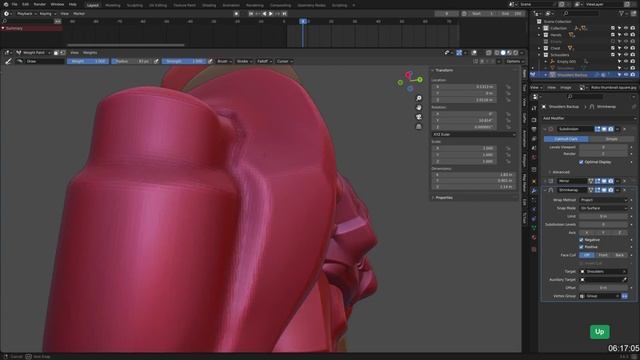Invert vertex group influence toggle
The width and height of the screenshot is (640, 360).
[624, 296]
